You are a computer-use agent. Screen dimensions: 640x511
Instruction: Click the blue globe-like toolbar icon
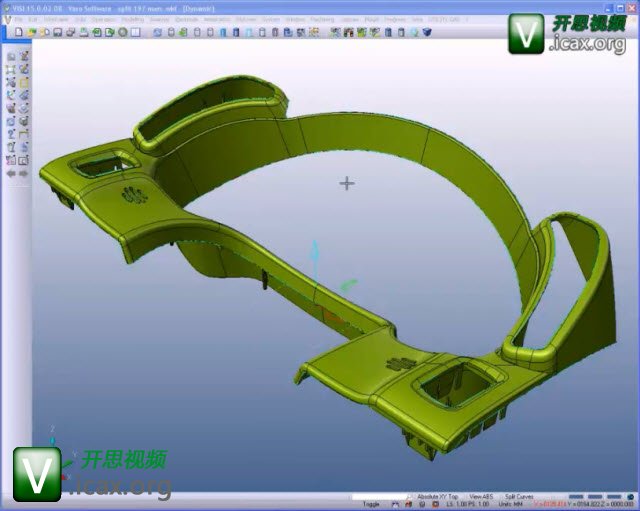(x=414, y=32)
